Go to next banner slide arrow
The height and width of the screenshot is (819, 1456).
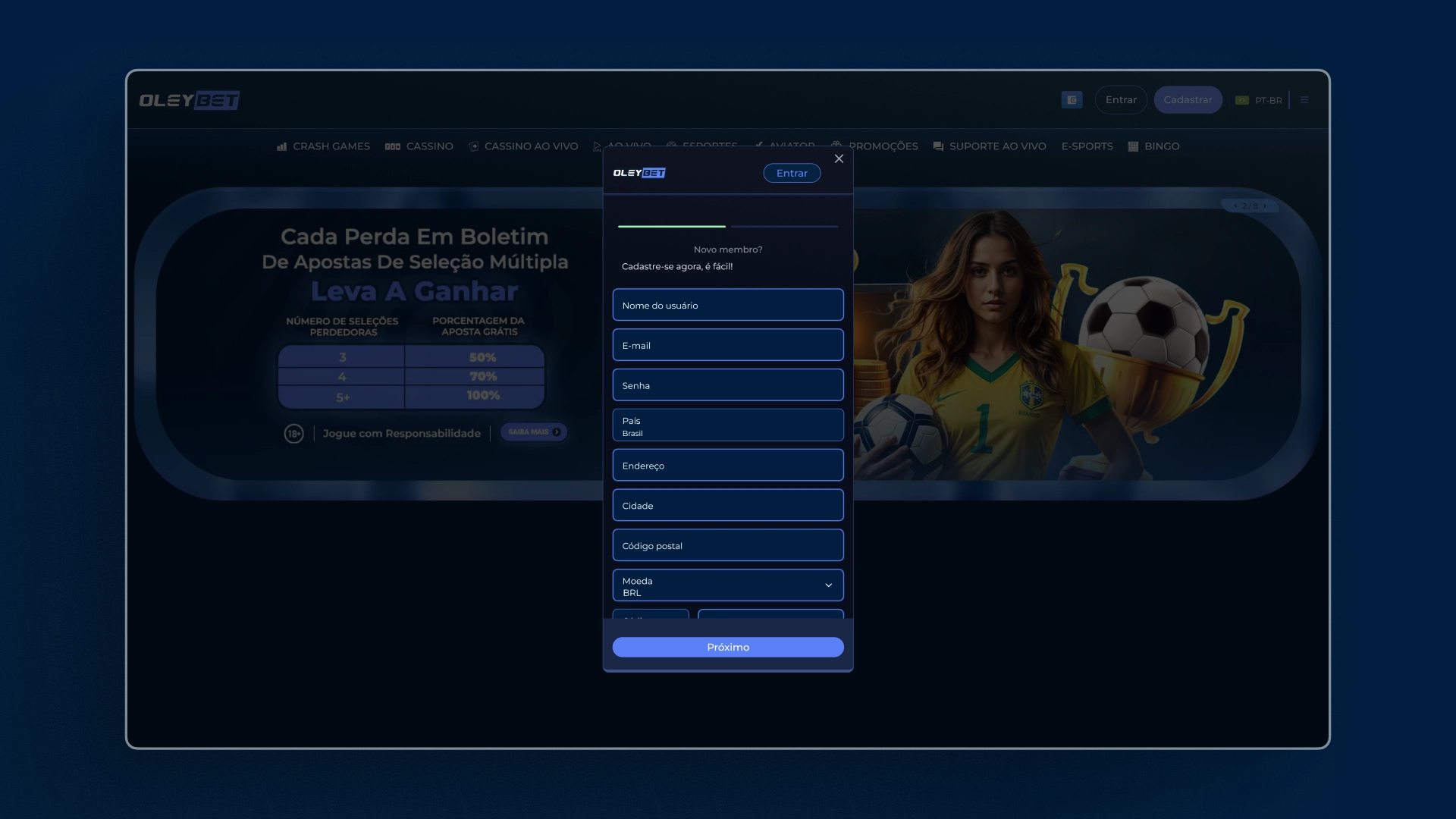coord(1265,206)
